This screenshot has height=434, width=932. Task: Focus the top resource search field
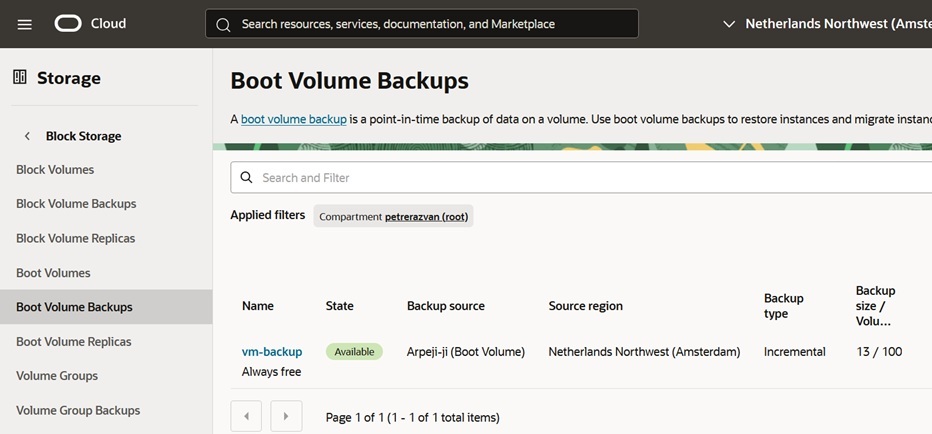coord(422,24)
